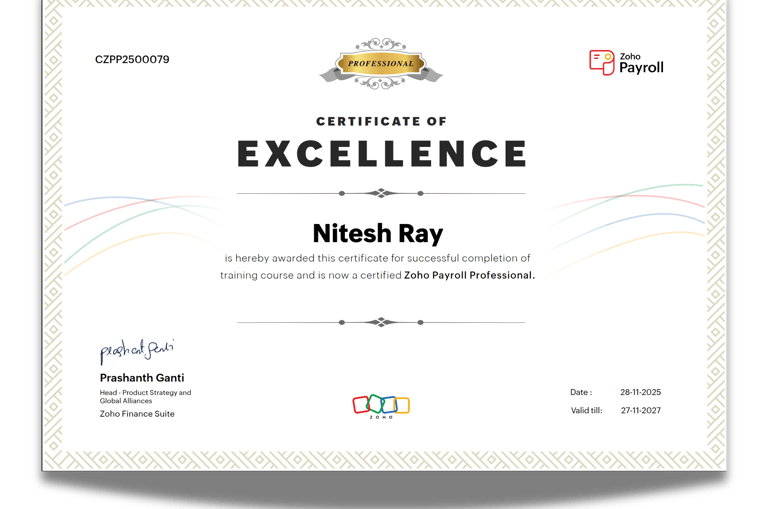The height and width of the screenshot is (509, 768).
Task: Click the 'CERTIFICATE OF' heading
Action: coord(382,121)
